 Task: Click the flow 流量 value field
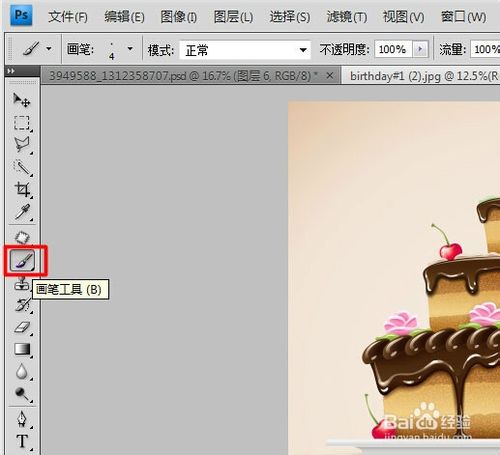(x=485, y=49)
